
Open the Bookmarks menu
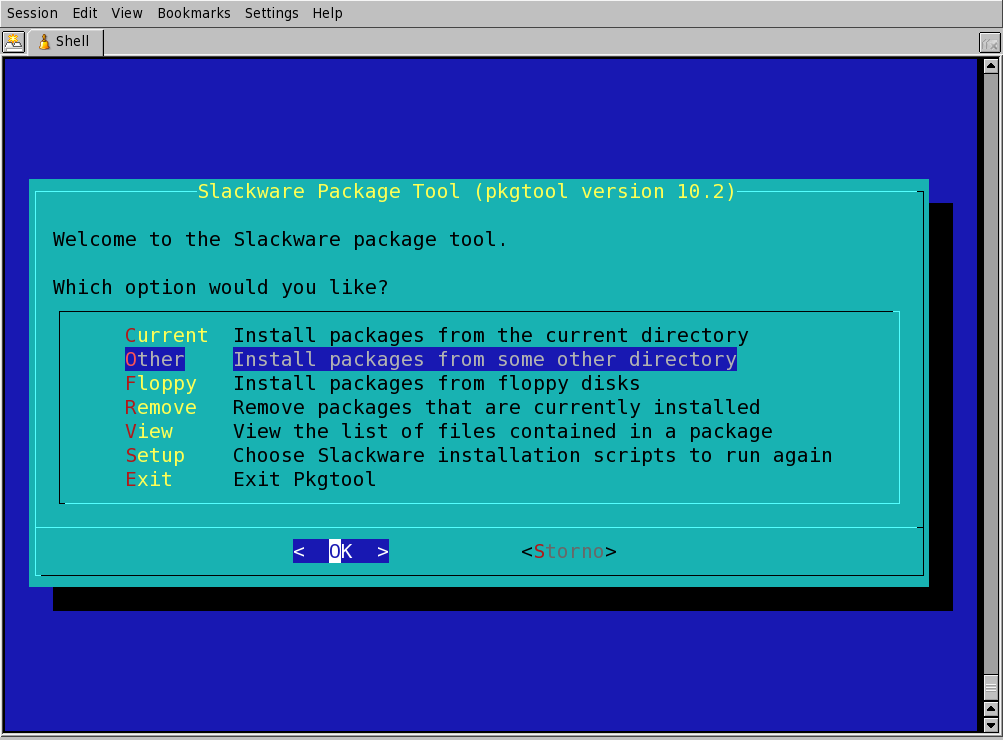[194, 13]
